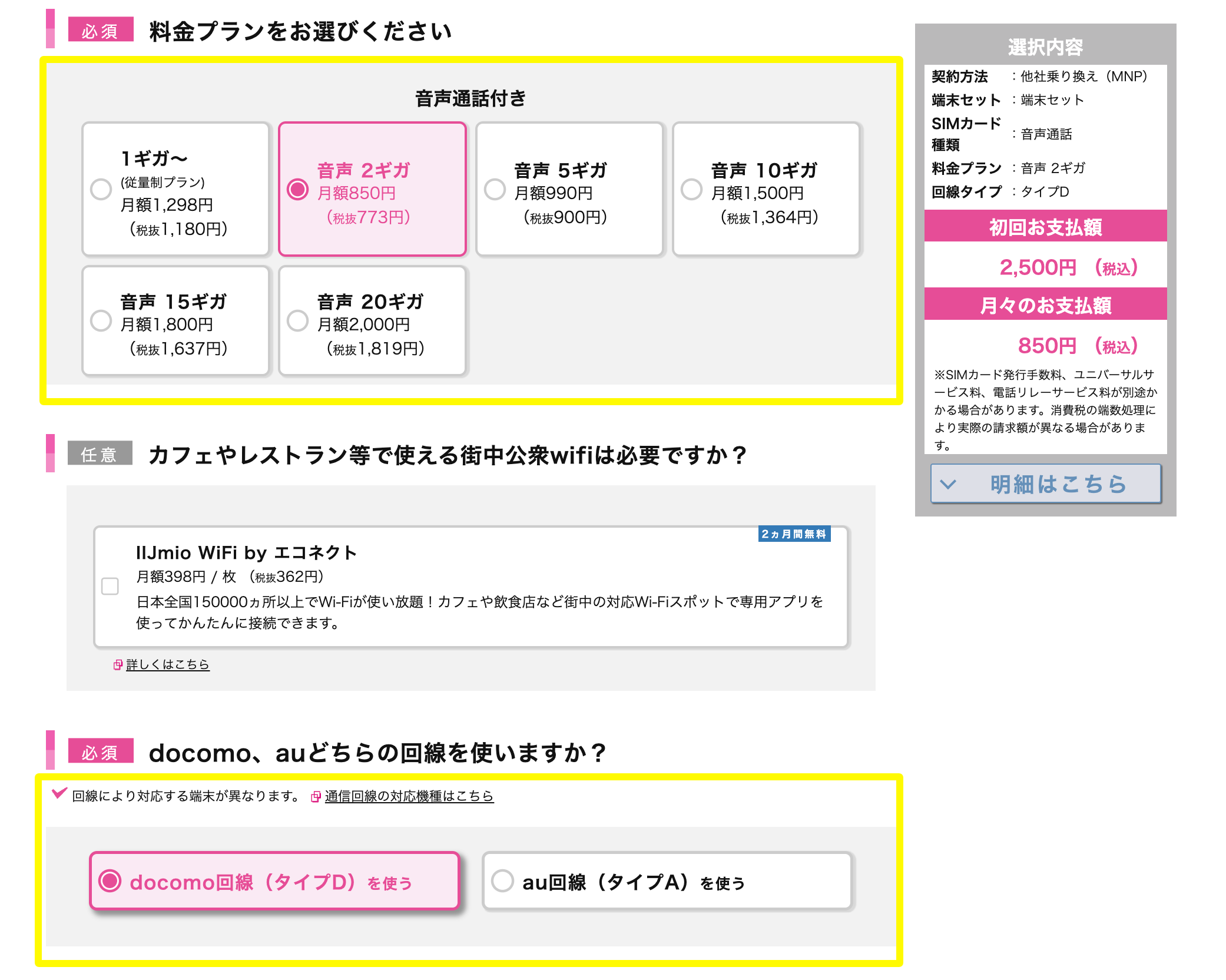
Task: Click the 月額2,000円 price text
Action: [363, 325]
